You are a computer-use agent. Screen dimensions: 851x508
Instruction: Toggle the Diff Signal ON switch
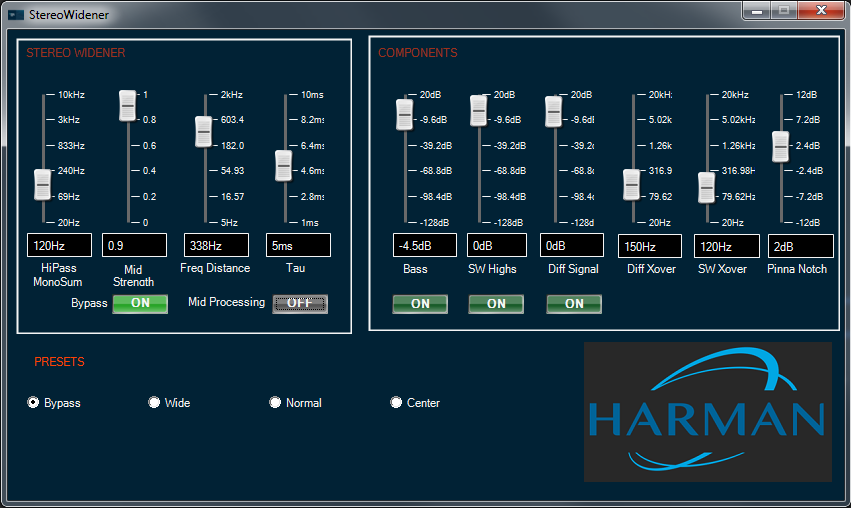click(574, 304)
